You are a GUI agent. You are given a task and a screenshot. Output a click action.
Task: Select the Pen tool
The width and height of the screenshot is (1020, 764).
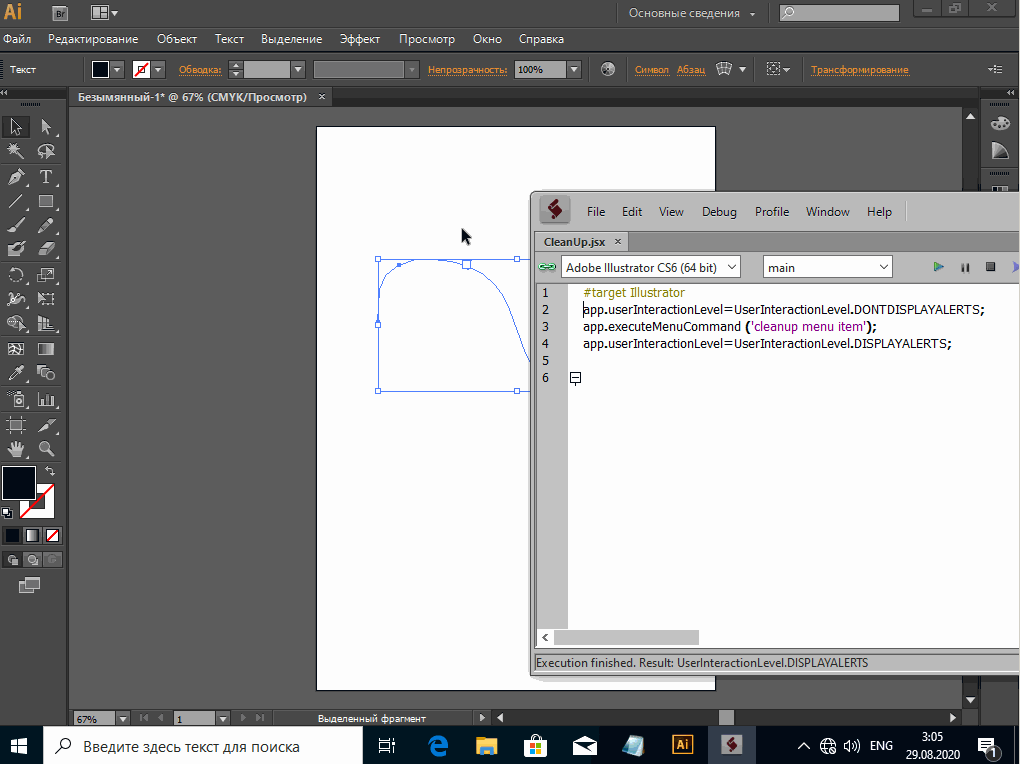16,177
